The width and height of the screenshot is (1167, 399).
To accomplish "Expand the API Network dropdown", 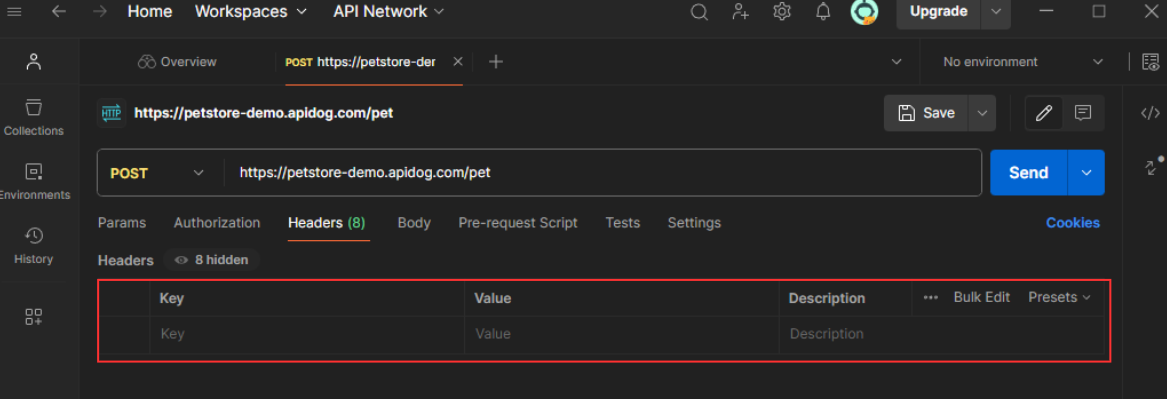I will tap(389, 12).
